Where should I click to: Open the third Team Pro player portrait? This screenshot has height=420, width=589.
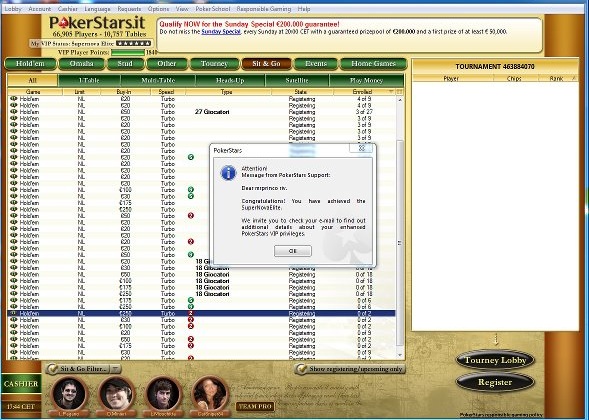[163, 394]
